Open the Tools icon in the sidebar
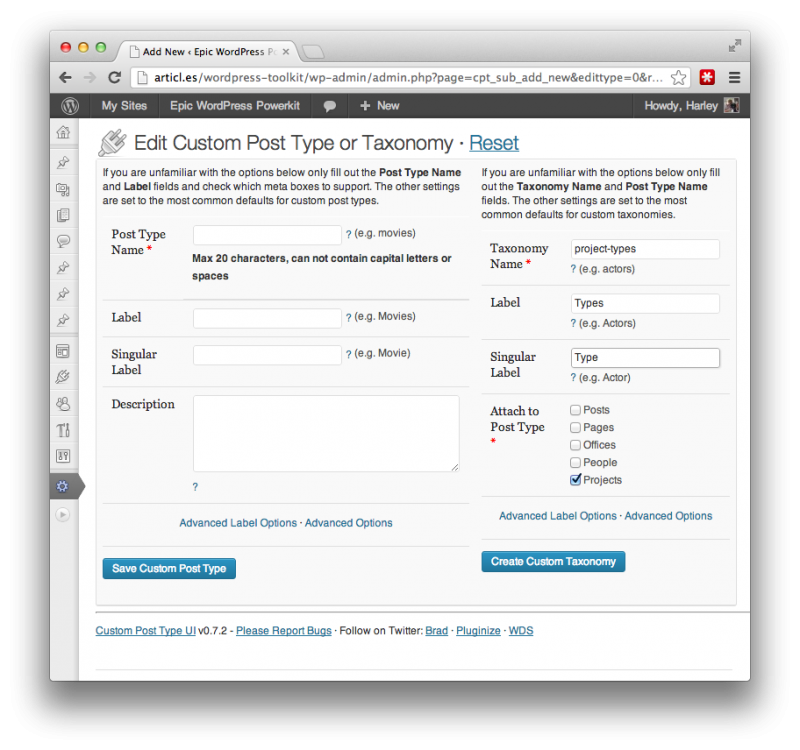 click(63, 430)
